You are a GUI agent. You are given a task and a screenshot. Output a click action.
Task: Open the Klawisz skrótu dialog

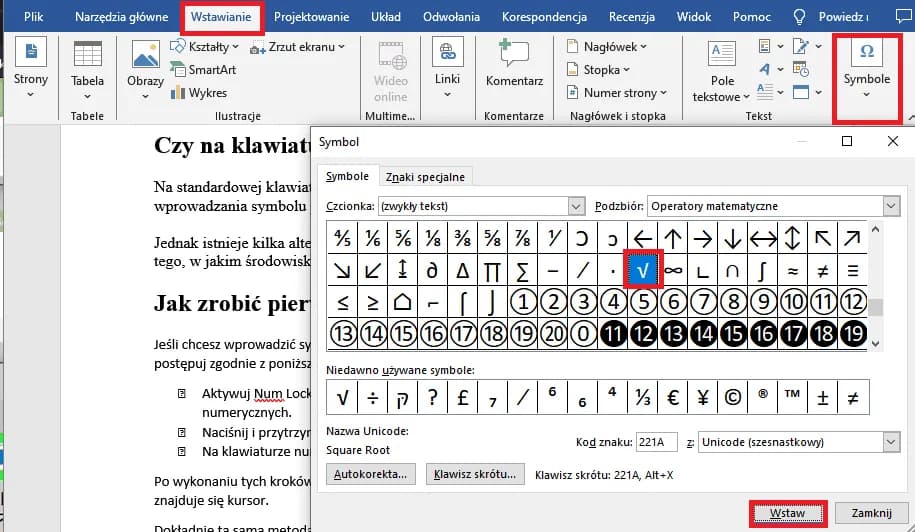pos(475,475)
